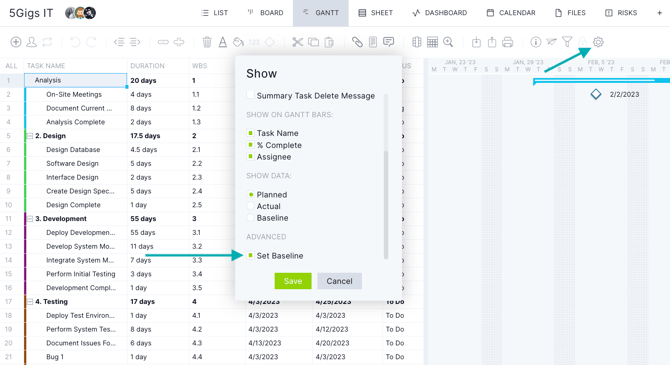Click the info circle icon
670x365 pixels.
[535, 42]
